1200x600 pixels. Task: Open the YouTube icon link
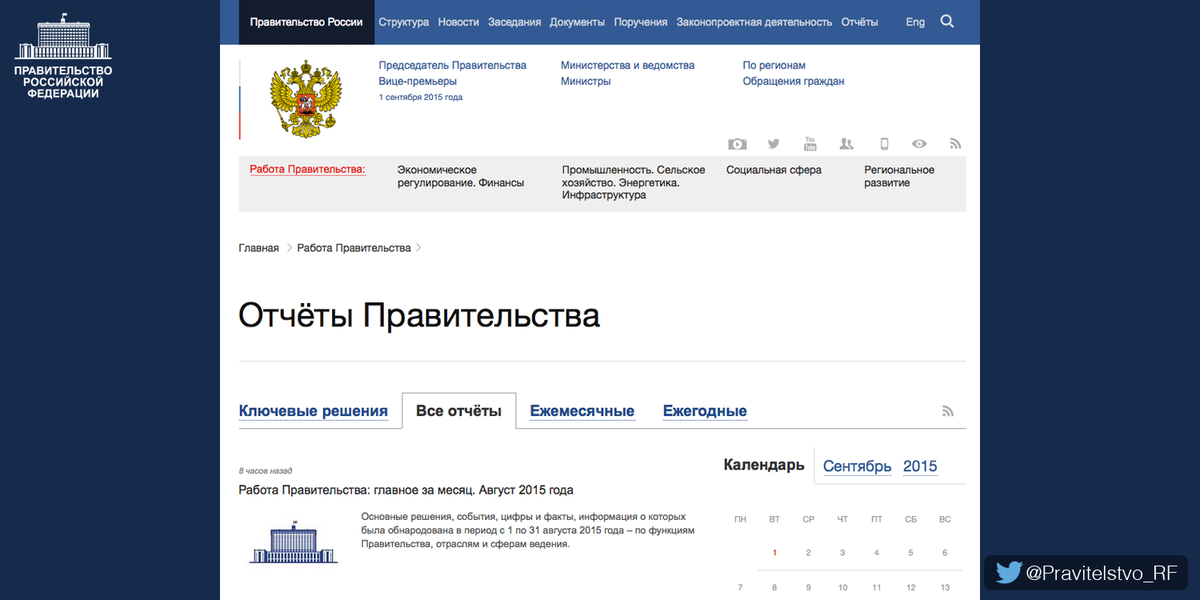click(810, 144)
